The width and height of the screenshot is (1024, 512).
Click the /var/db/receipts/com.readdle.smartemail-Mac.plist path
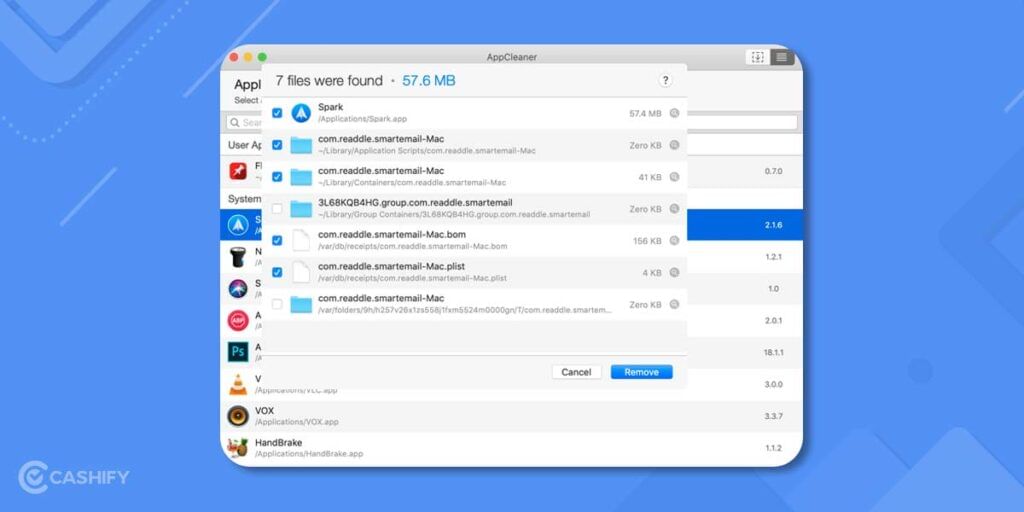click(413, 278)
